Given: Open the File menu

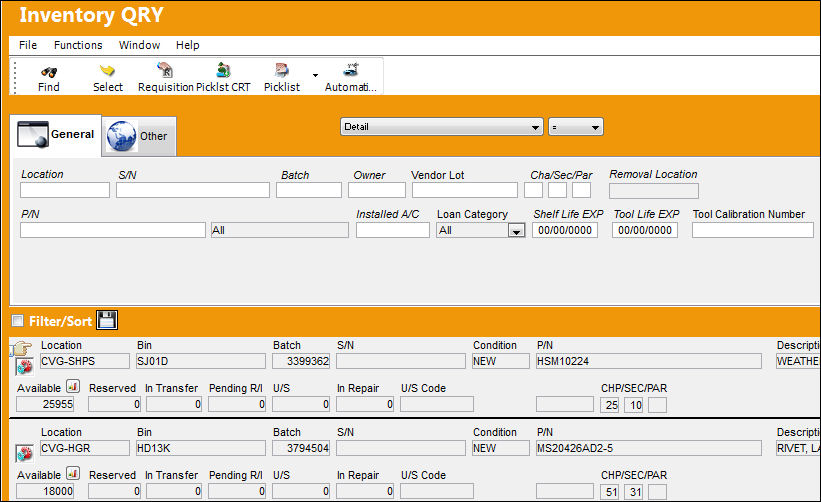Looking at the screenshot, I should click(28, 45).
